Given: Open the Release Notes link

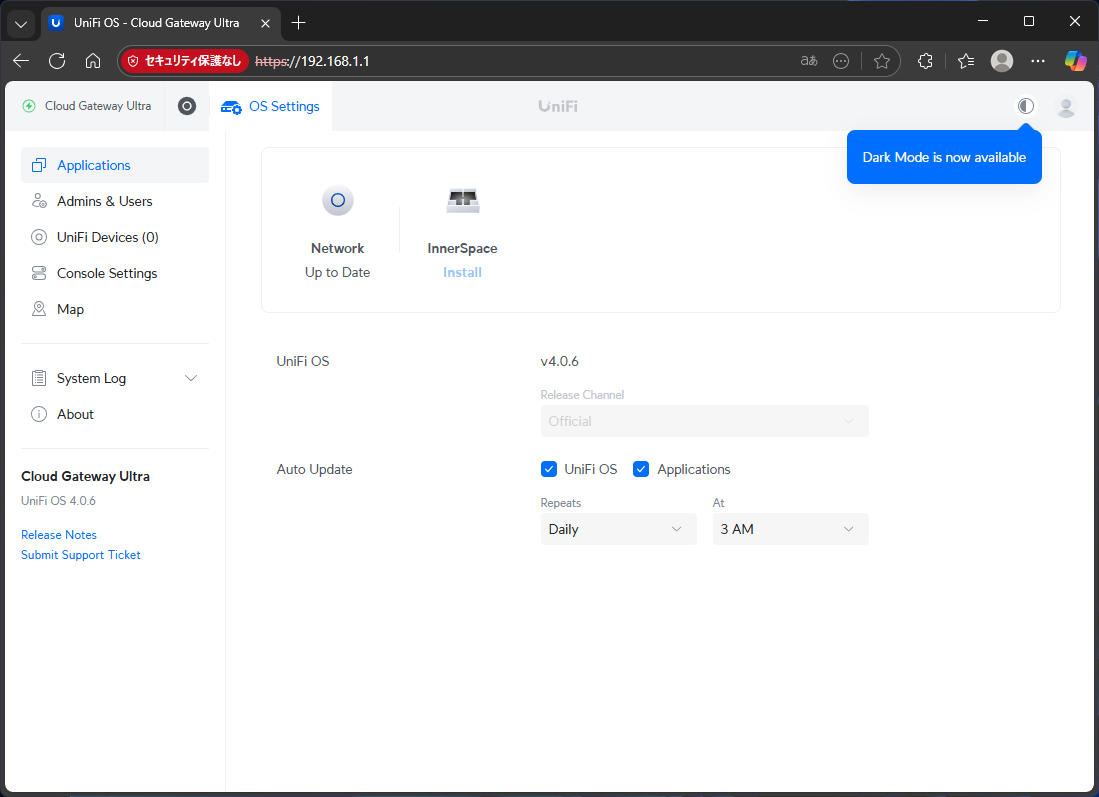Looking at the screenshot, I should [x=59, y=535].
